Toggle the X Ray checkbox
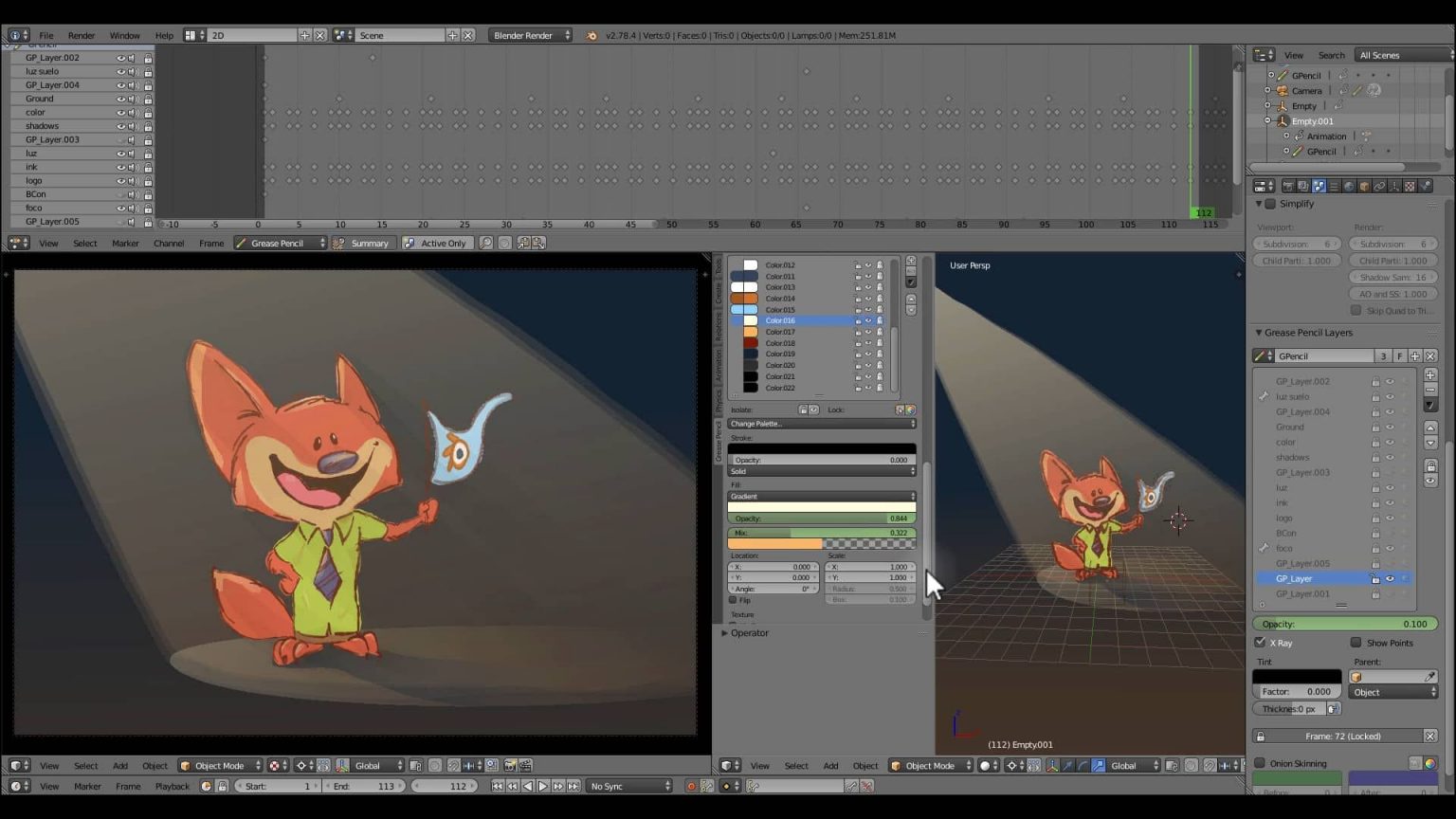 coord(1261,643)
